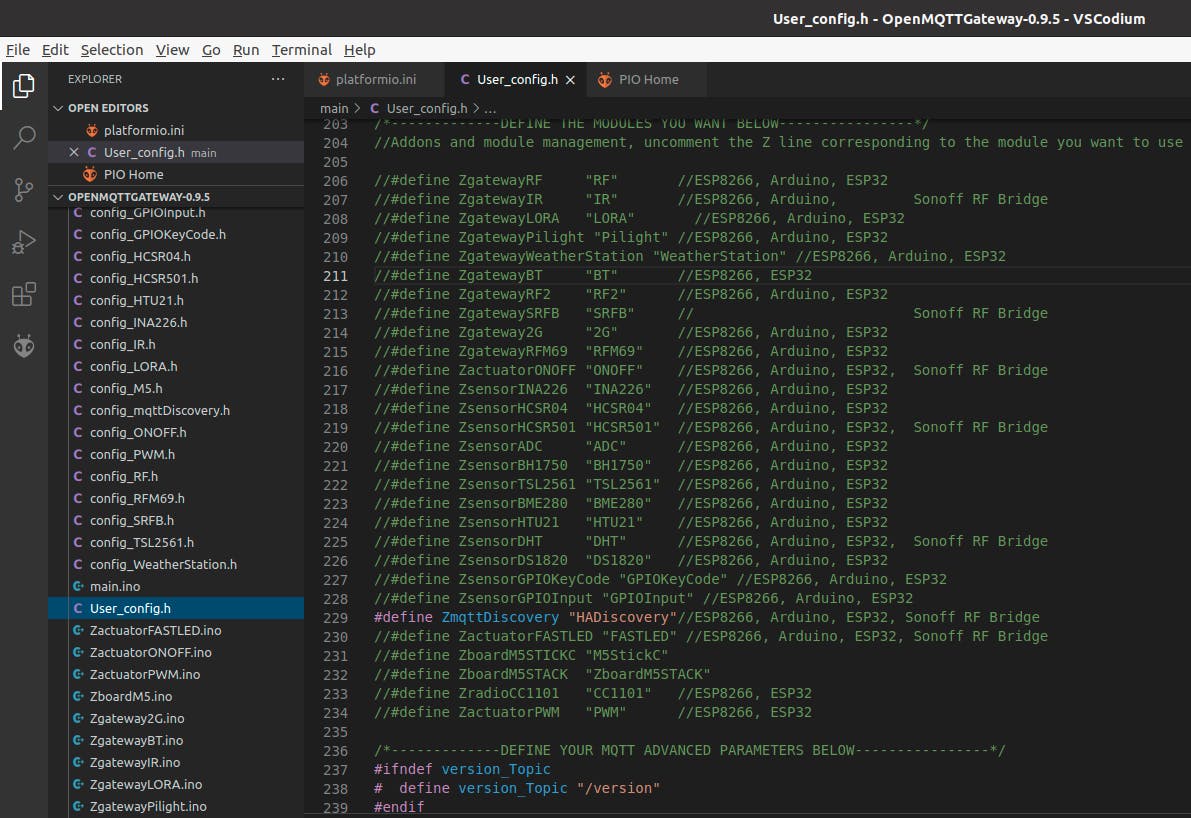Open config_mqttDiscovery.h from file tree
The height and width of the screenshot is (818, 1191).
159,410
